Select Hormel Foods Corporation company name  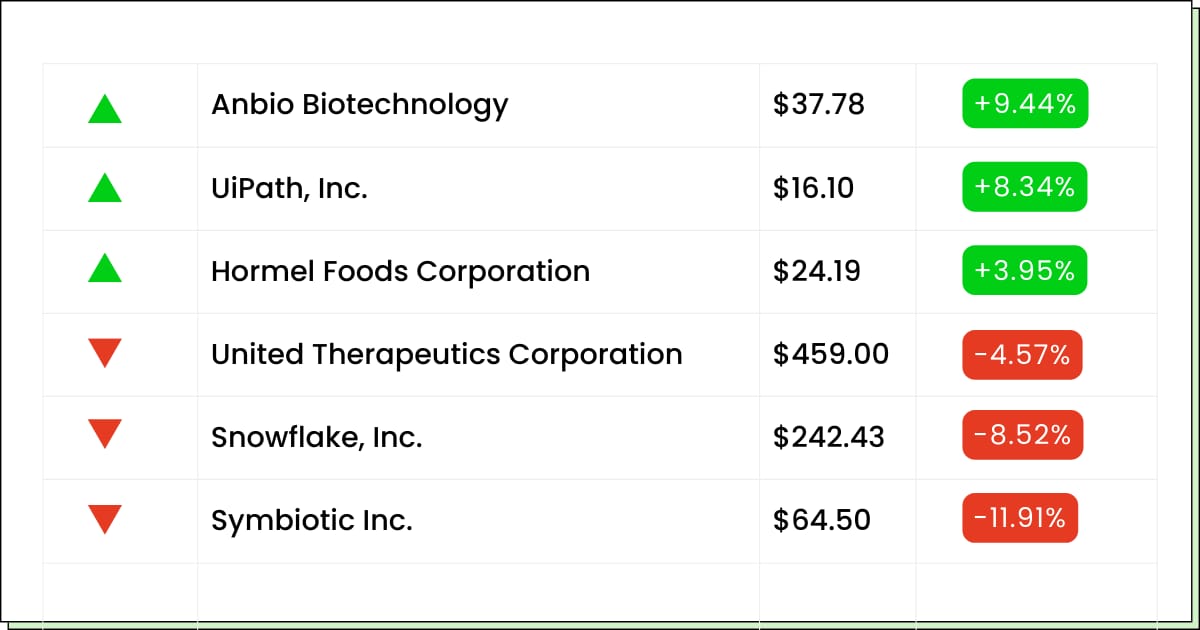[x=400, y=271]
